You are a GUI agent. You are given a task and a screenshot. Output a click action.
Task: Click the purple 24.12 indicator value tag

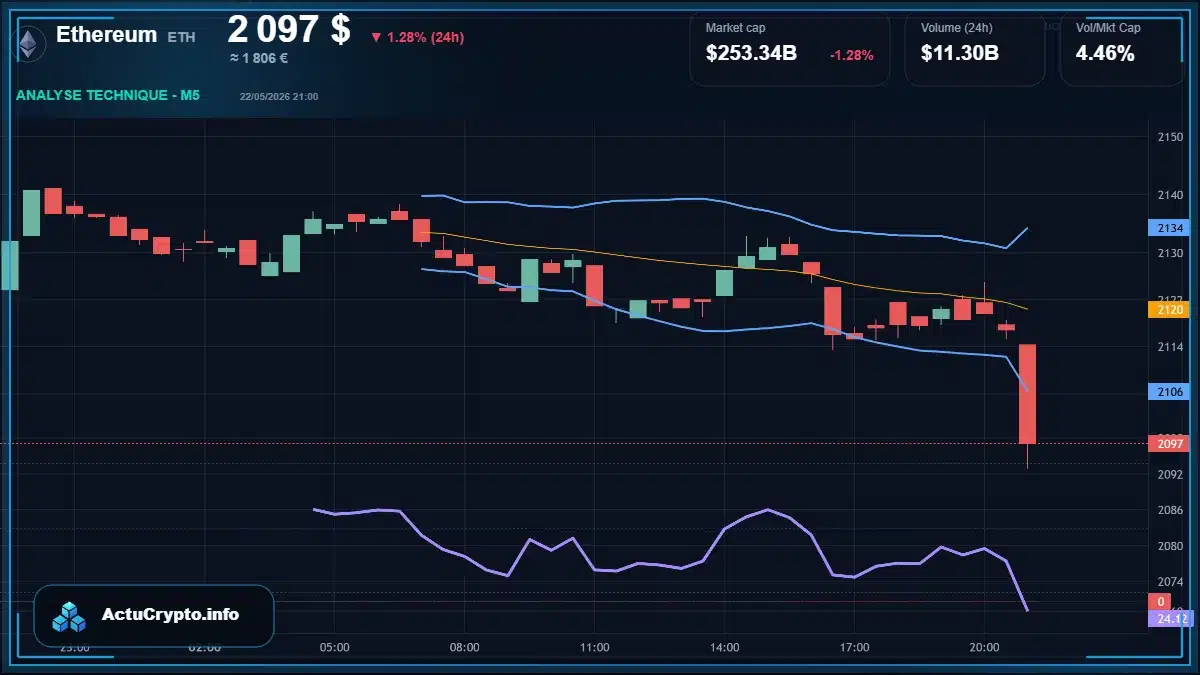1170,618
